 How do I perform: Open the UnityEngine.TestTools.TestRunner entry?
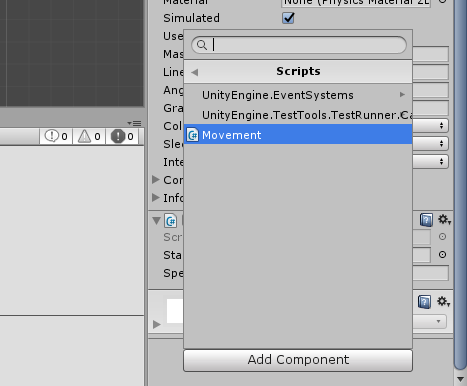(298, 115)
